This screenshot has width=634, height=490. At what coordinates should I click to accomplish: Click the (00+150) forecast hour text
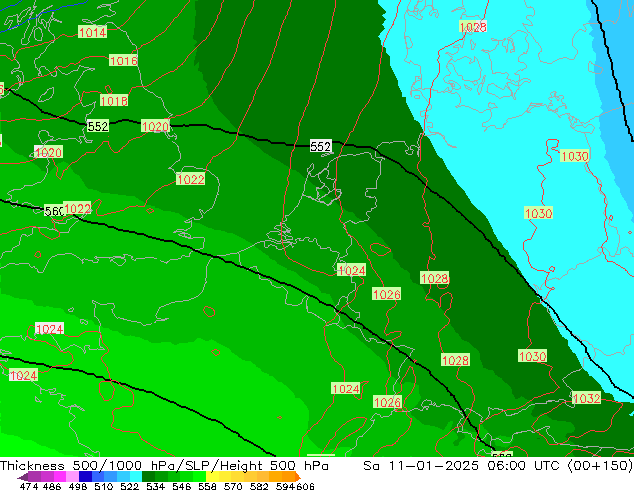pos(600,466)
